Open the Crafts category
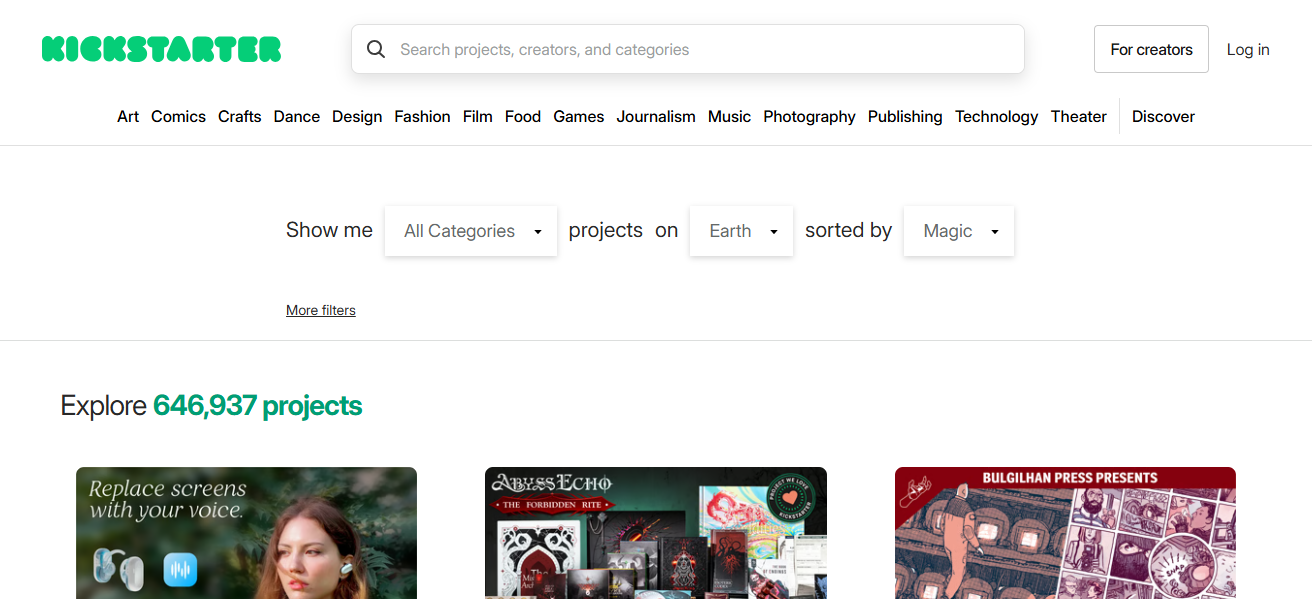Screen dimensions: 1312x599 point(240,116)
